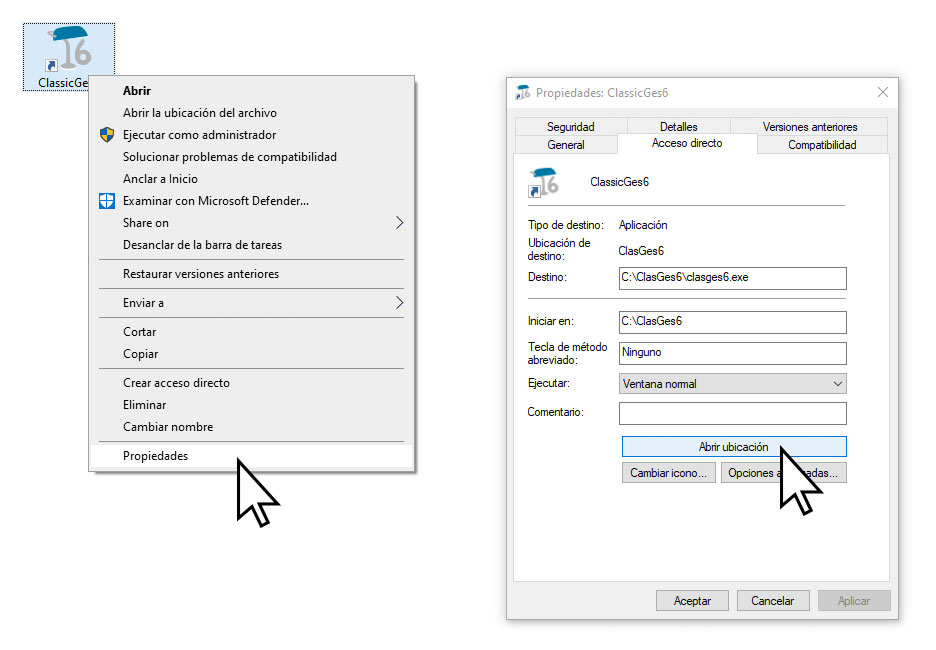Click the Cambiar icono button

[x=669, y=473]
